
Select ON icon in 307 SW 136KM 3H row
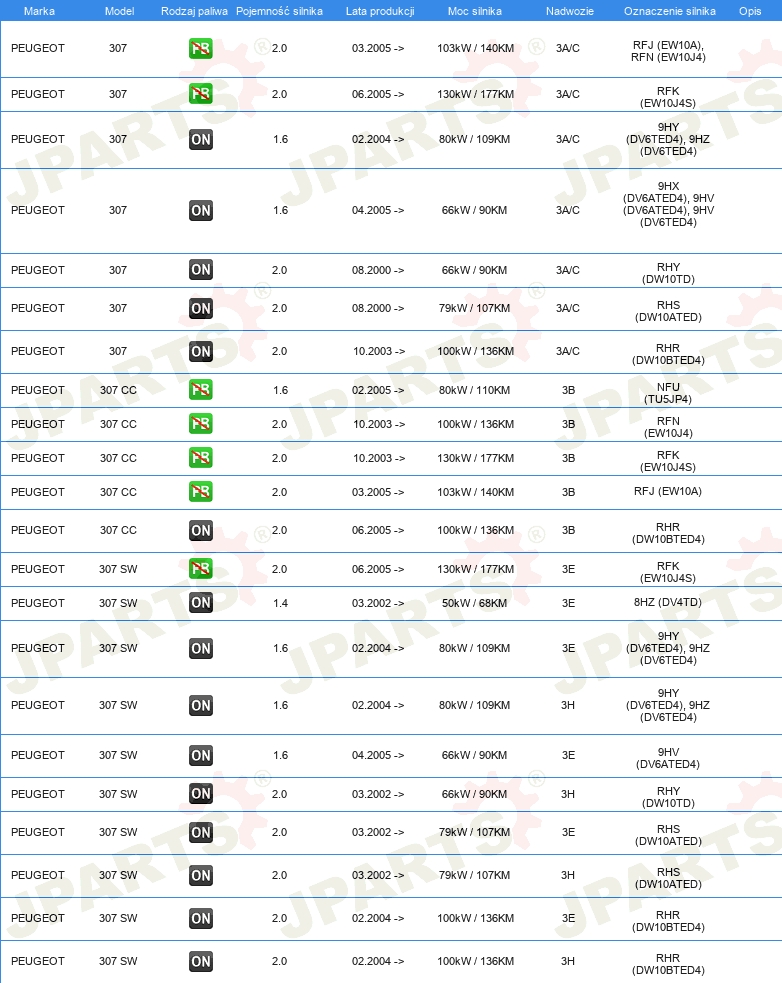201,961
